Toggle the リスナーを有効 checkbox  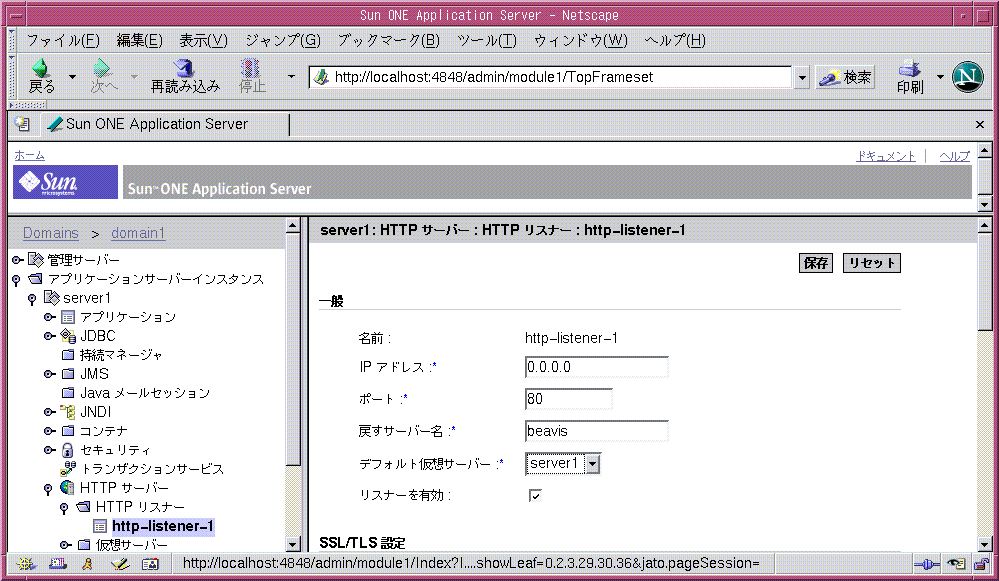pos(535,496)
